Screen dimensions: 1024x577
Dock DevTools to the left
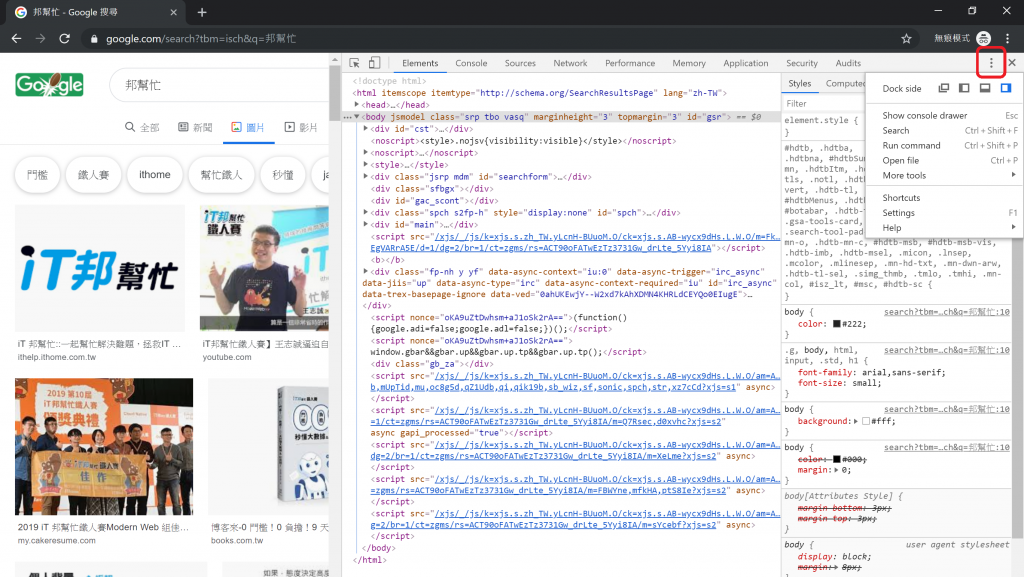pos(964,88)
